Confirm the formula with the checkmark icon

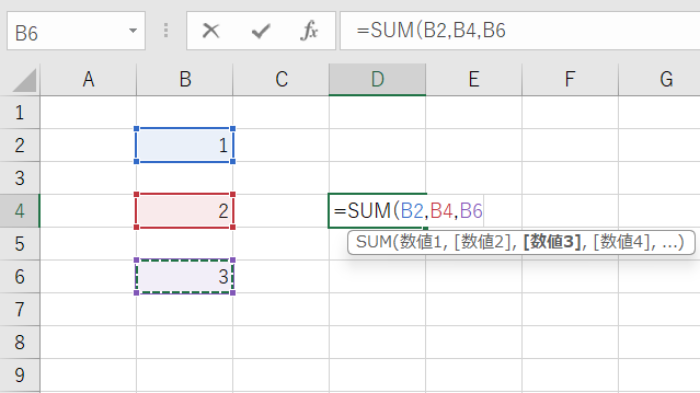[x=261, y=31]
